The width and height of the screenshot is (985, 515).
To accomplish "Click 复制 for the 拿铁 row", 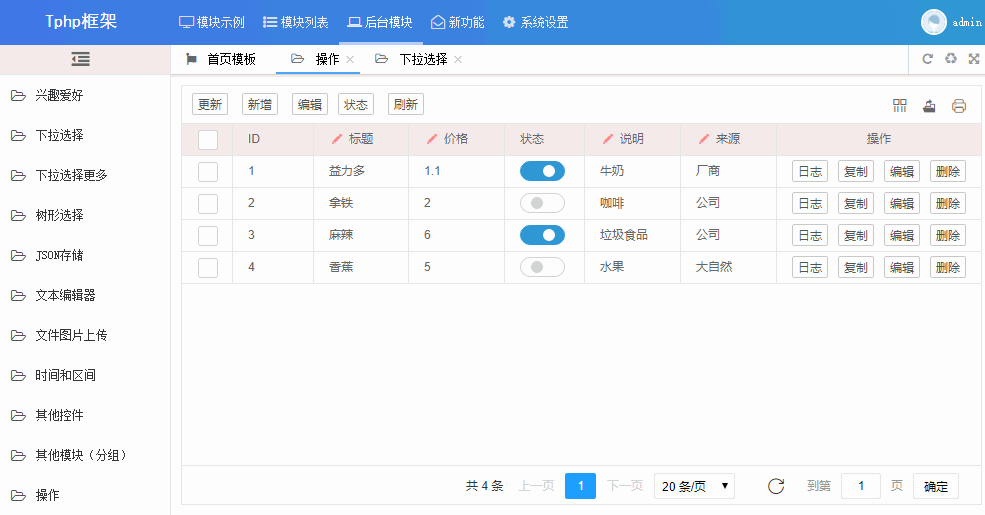I will (856, 203).
